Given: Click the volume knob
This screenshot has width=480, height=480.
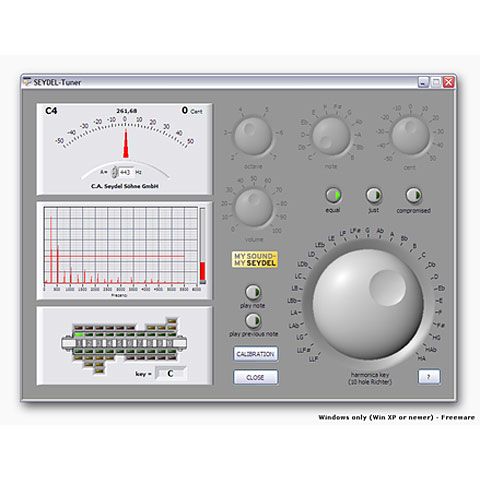Looking at the screenshot, I should (x=254, y=208).
